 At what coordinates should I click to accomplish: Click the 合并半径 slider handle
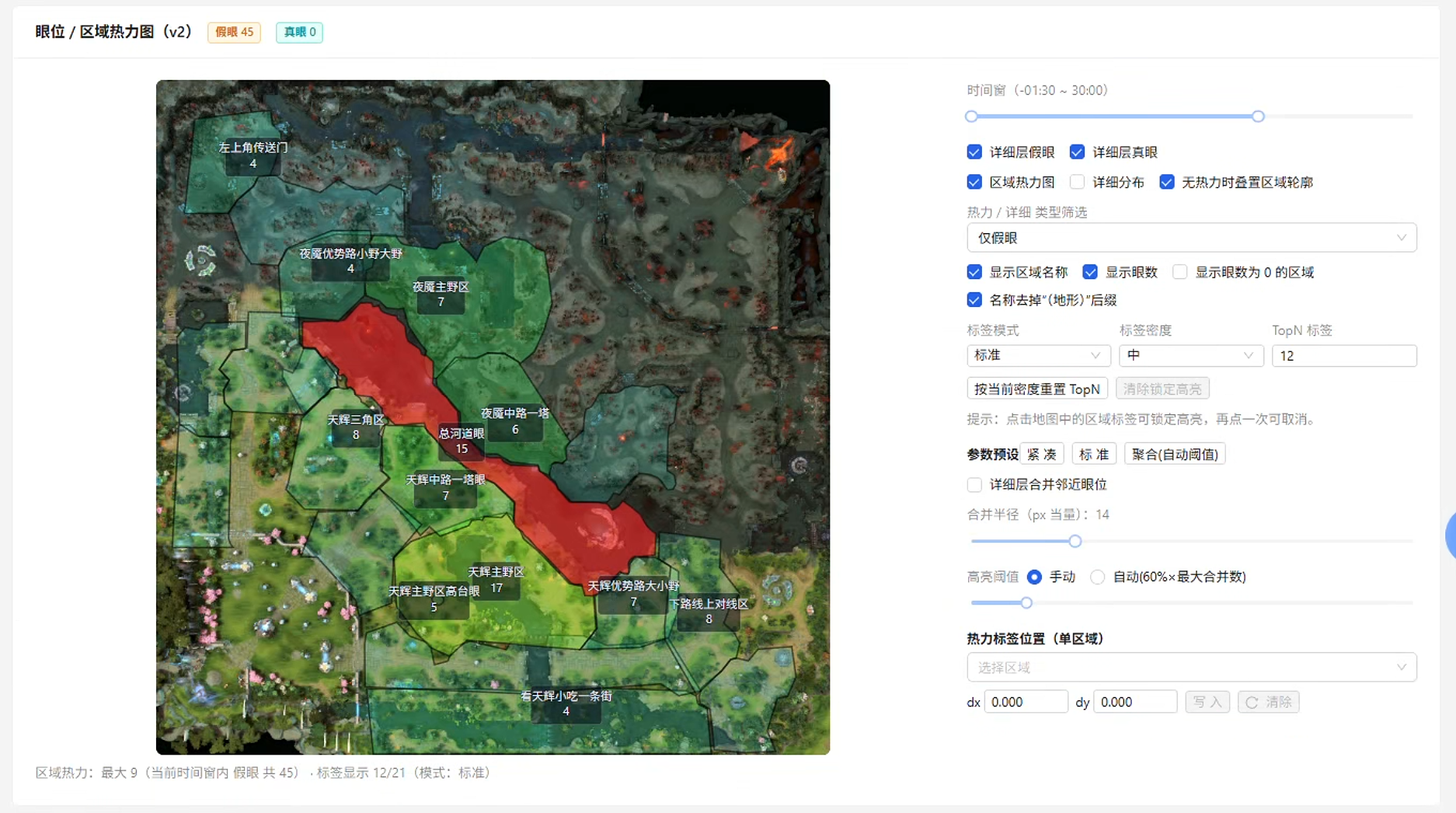[1075, 541]
